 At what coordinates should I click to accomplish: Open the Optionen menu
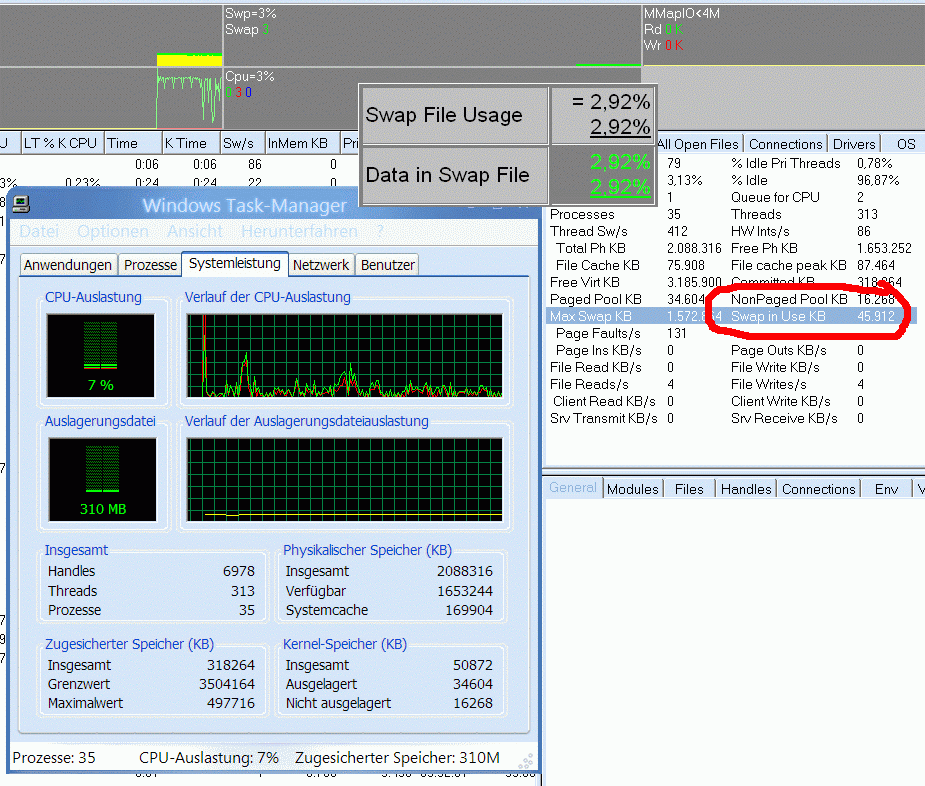[x=113, y=231]
